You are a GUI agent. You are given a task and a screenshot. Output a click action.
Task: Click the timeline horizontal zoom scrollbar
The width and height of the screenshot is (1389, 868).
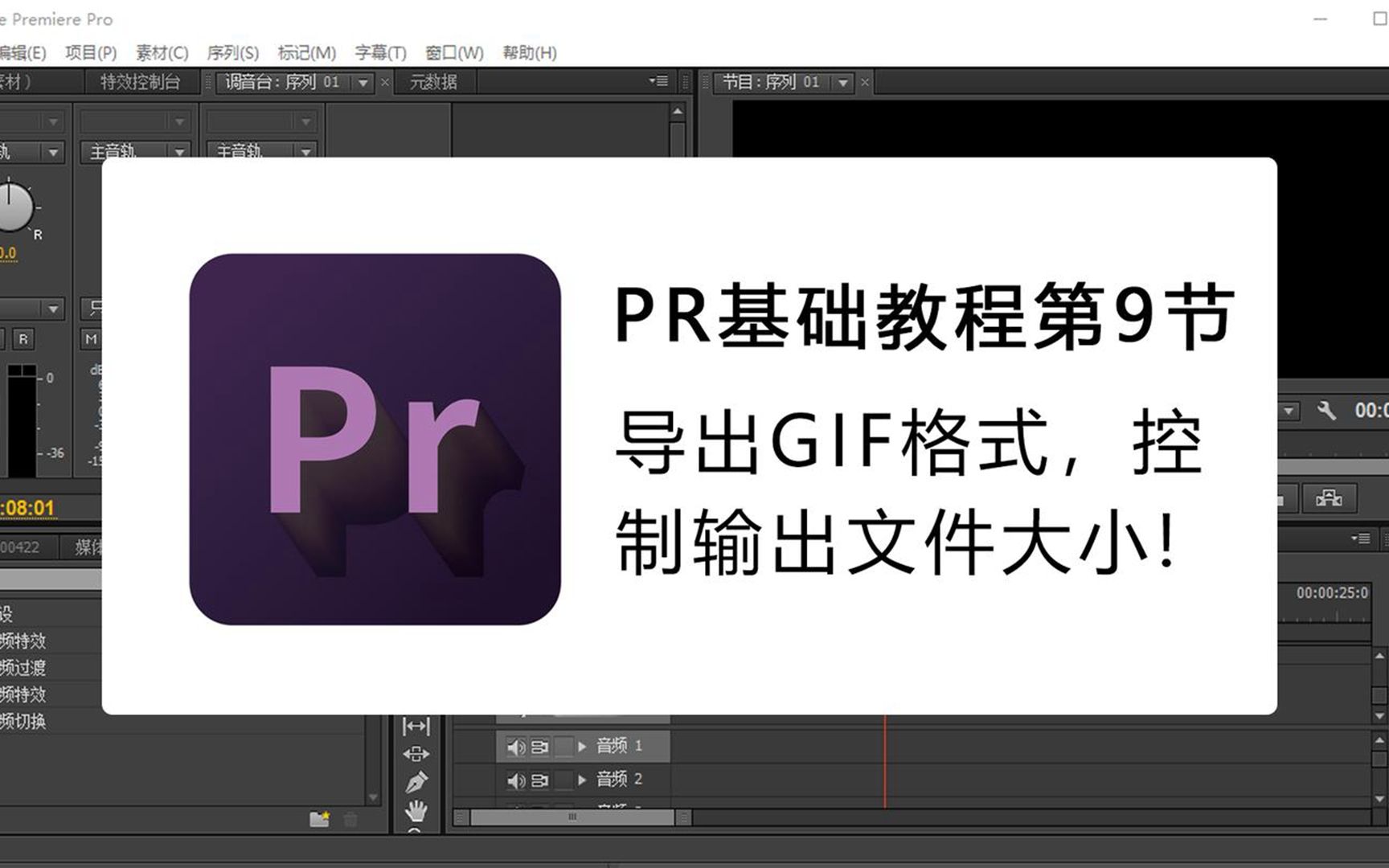point(572,817)
